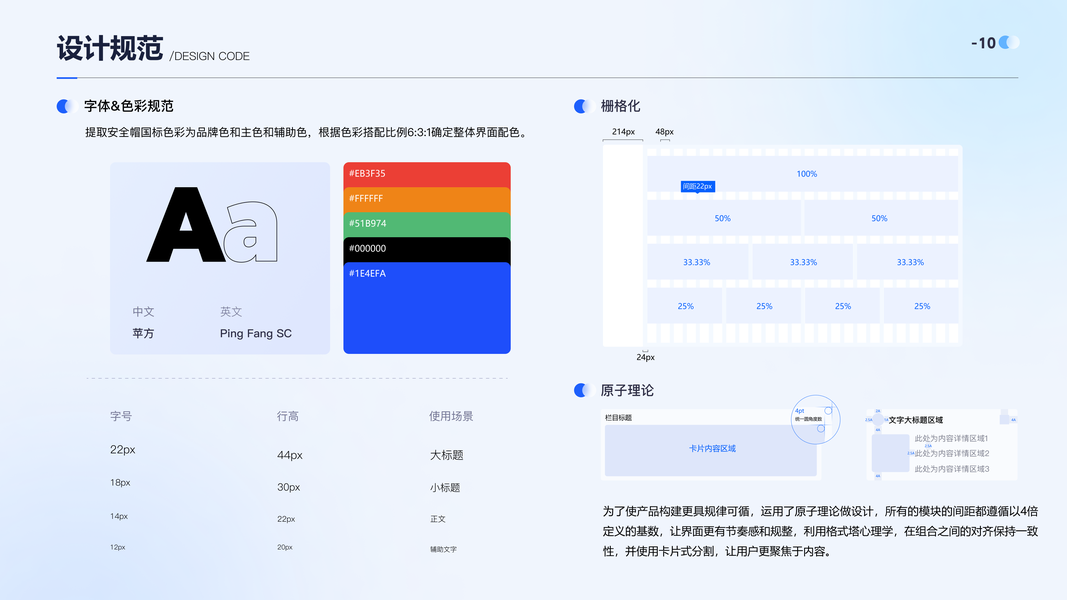Pick the black #000000 color swatch
Screen dimensions: 1067x600
[x=427, y=250]
